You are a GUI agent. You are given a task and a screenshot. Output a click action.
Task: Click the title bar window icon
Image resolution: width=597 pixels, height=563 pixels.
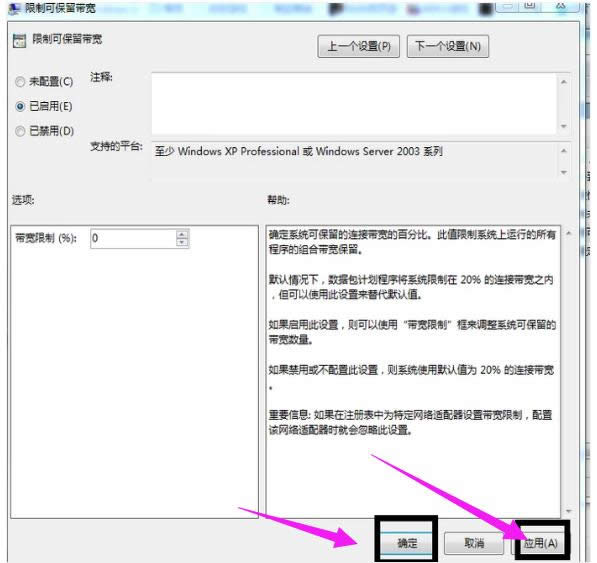coord(14,9)
